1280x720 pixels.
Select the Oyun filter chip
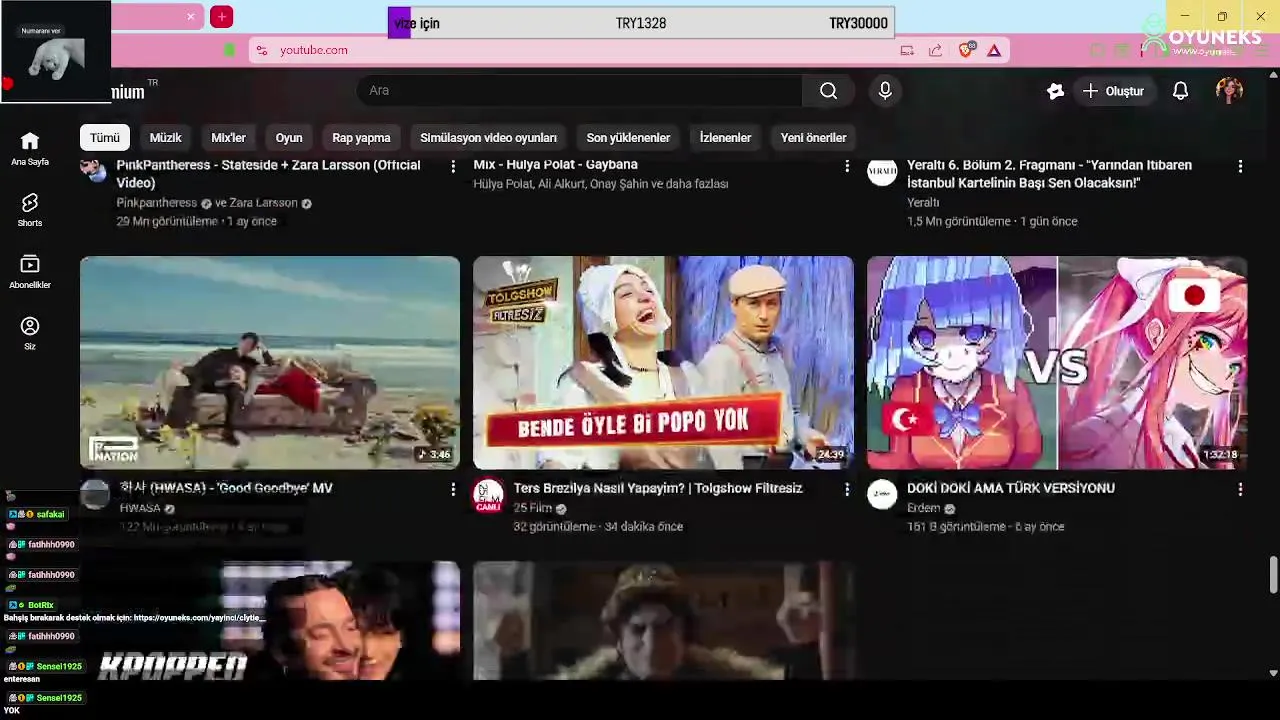point(289,138)
